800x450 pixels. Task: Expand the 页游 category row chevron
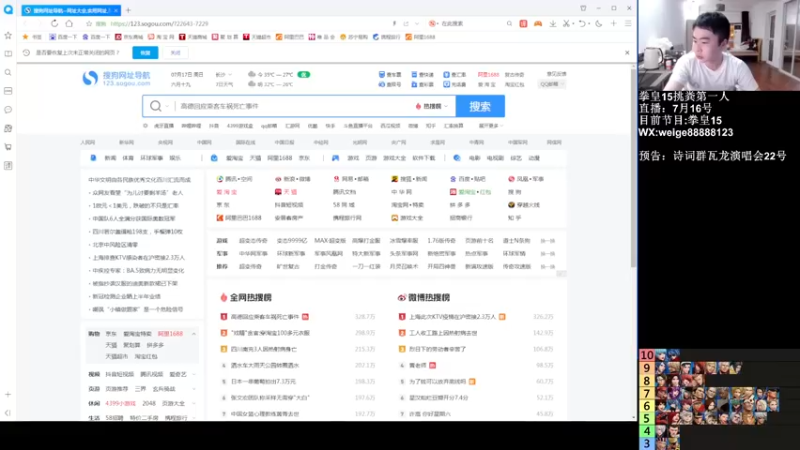[194, 389]
